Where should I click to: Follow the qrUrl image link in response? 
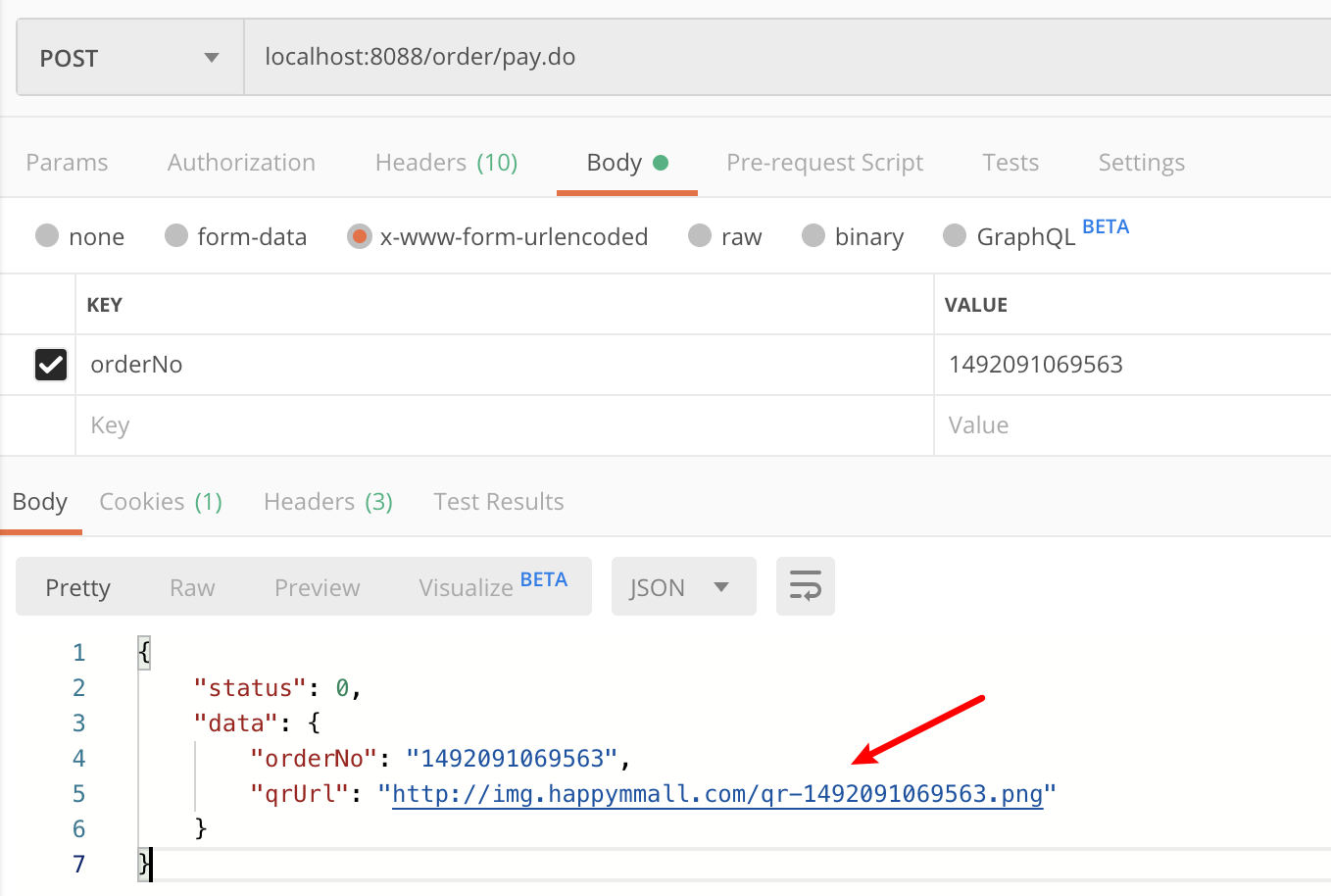click(717, 794)
